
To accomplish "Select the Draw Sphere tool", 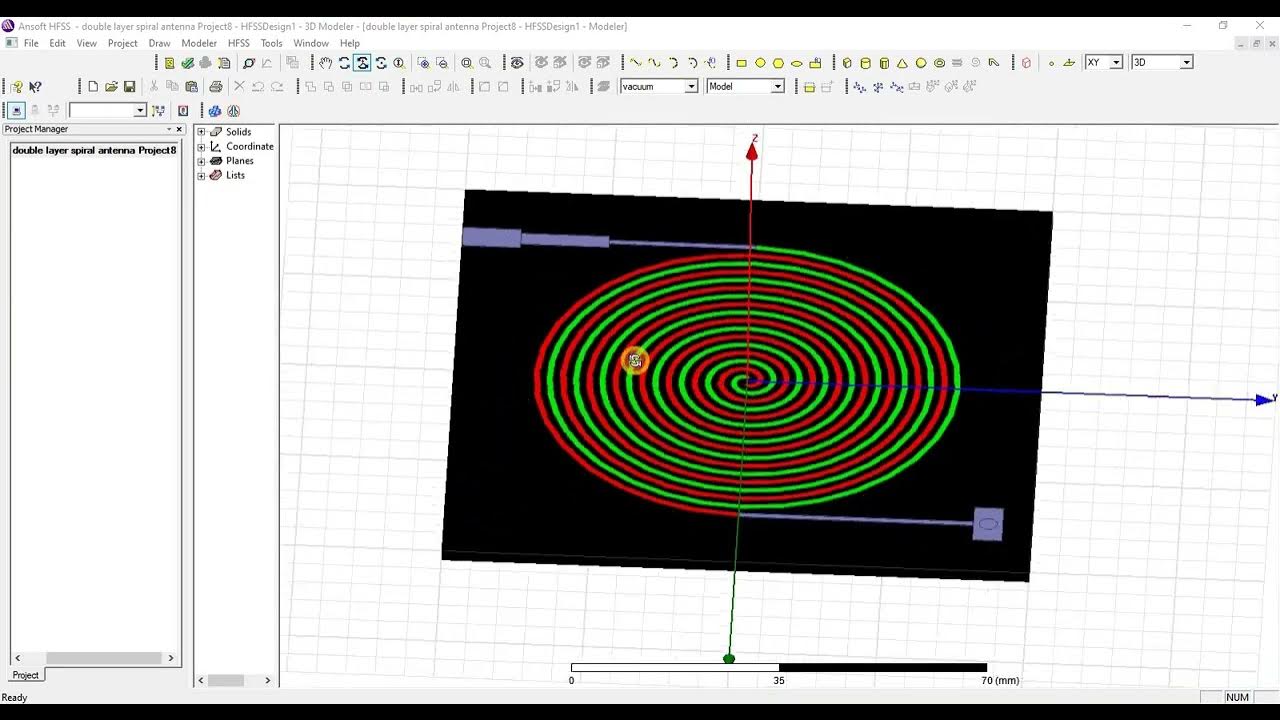I will point(921,63).
